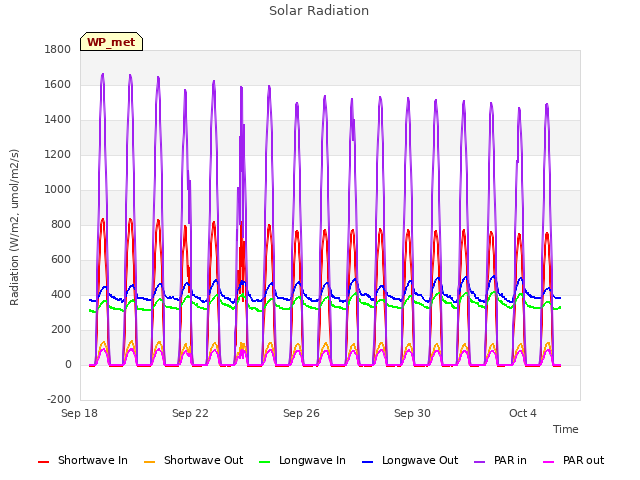This screenshot has width=640, height=480.
Task: Click the 1800 y-axis tick label
Action: pyautogui.click(x=58, y=49)
